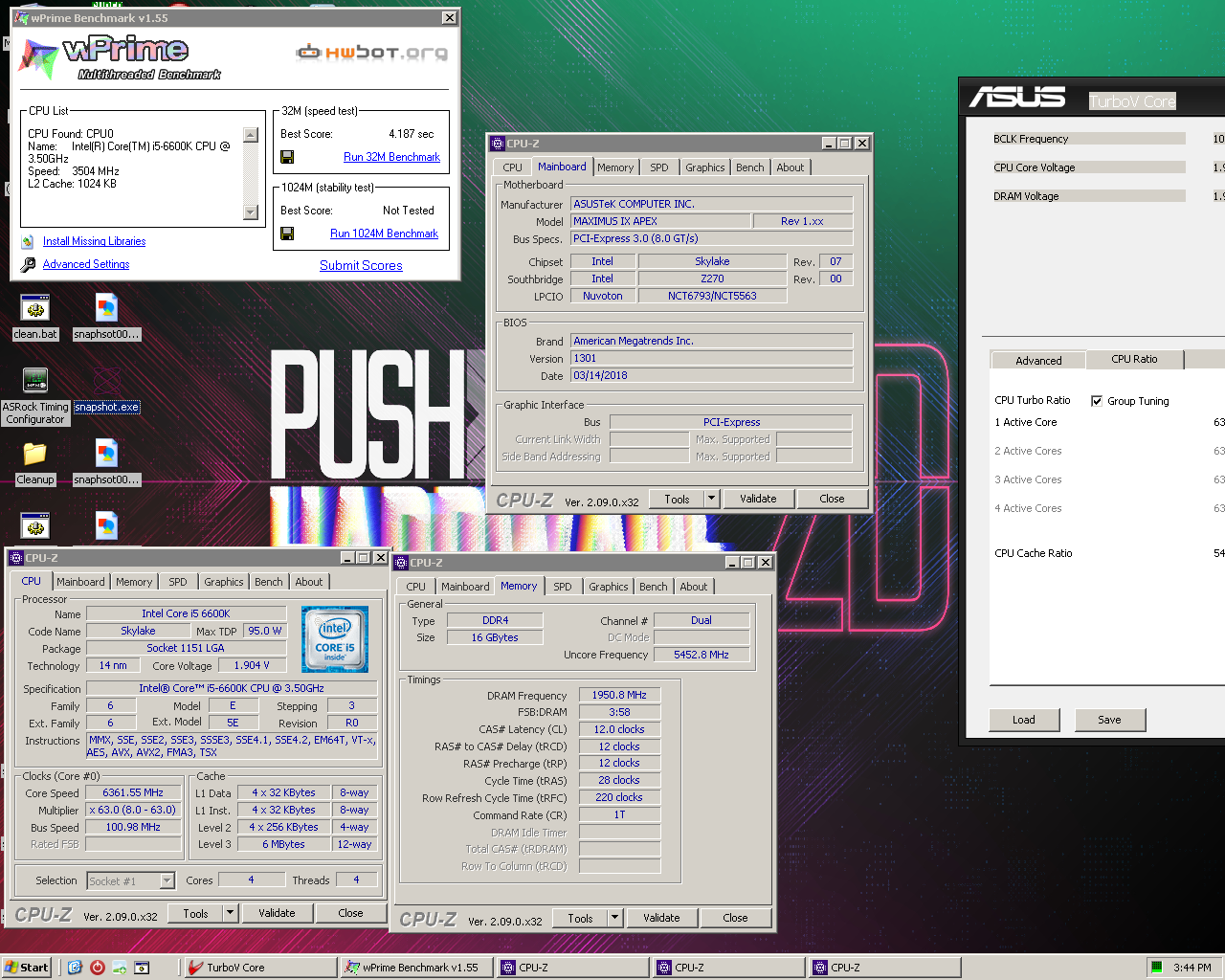Viewport: 1225px width, 980px height.
Task: Open the Bench tab in the CPU-Z CPU window
Action: click(269, 582)
